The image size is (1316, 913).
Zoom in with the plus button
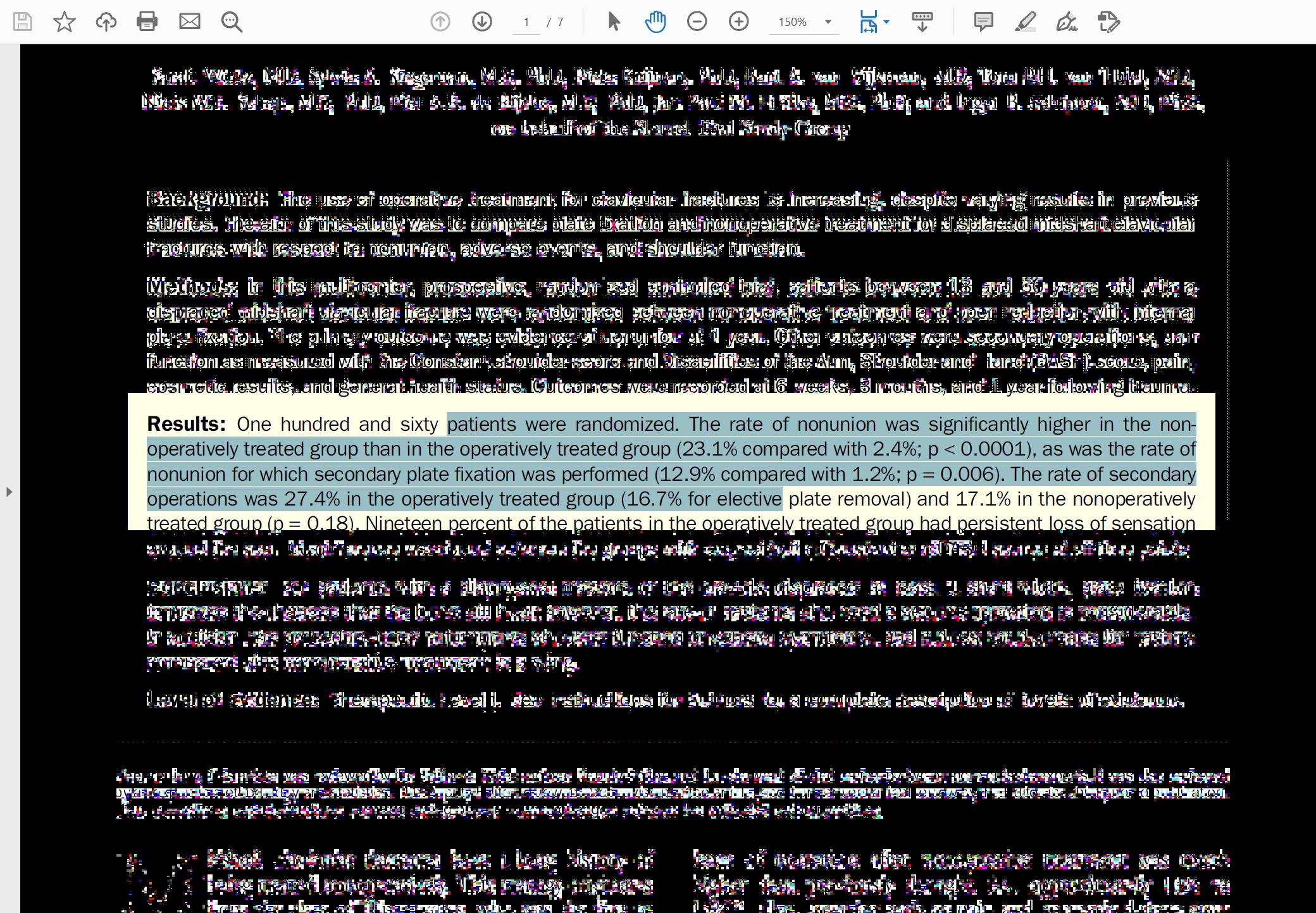pos(738,22)
